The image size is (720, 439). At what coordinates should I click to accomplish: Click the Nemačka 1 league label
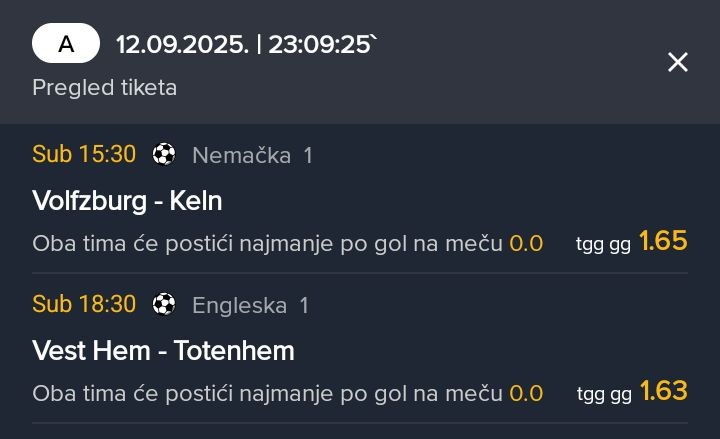click(x=253, y=155)
